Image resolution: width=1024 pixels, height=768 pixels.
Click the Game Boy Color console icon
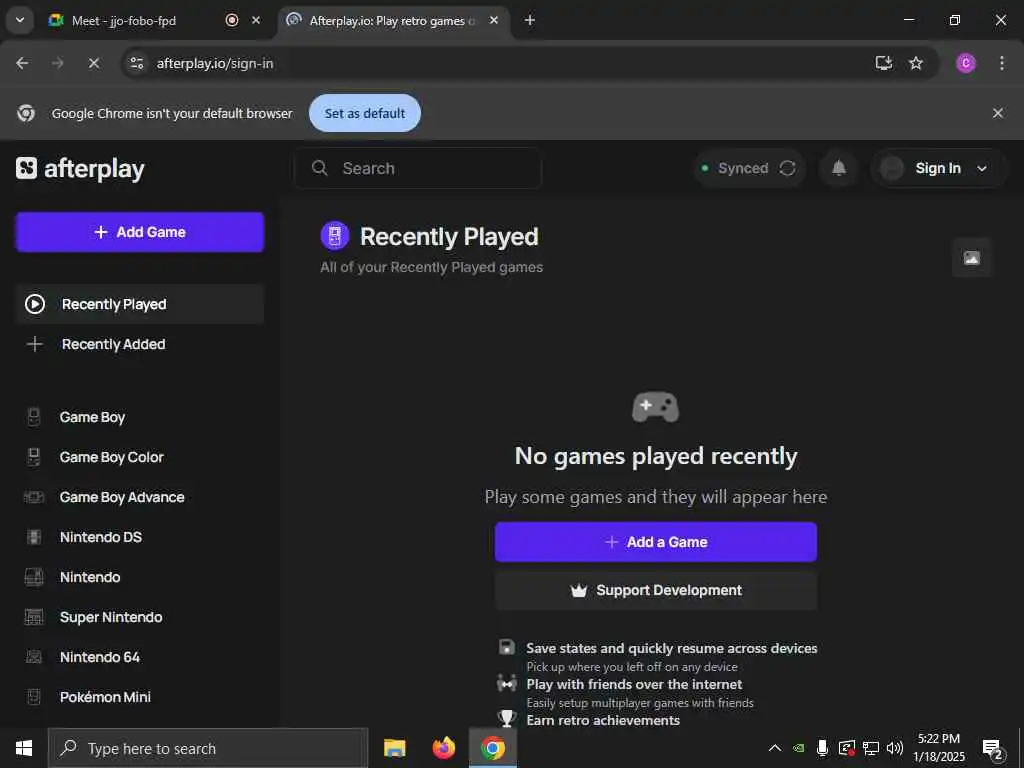pos(34,457)
